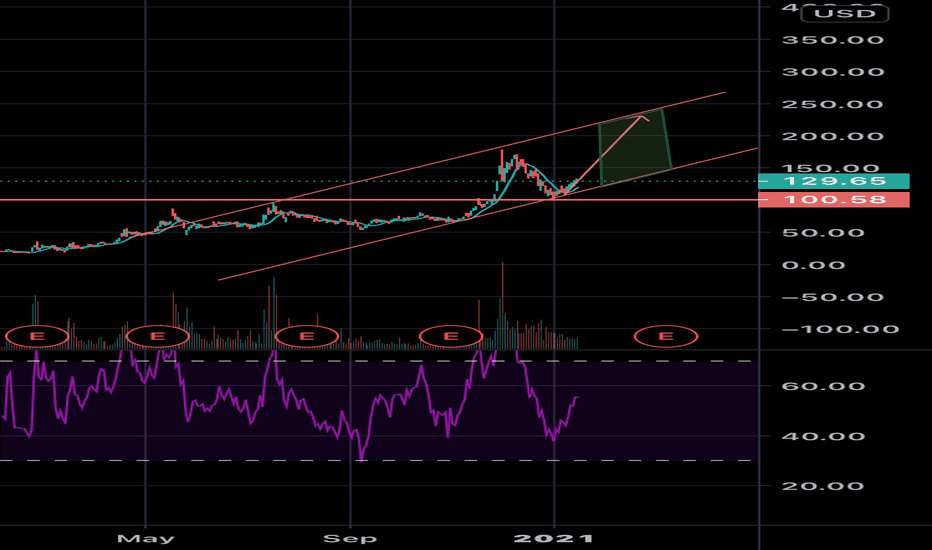Image resolution: width=932 pixels, height=550 pixels.
Task: Click the 129.65 current price label
Action: [834, 181]
